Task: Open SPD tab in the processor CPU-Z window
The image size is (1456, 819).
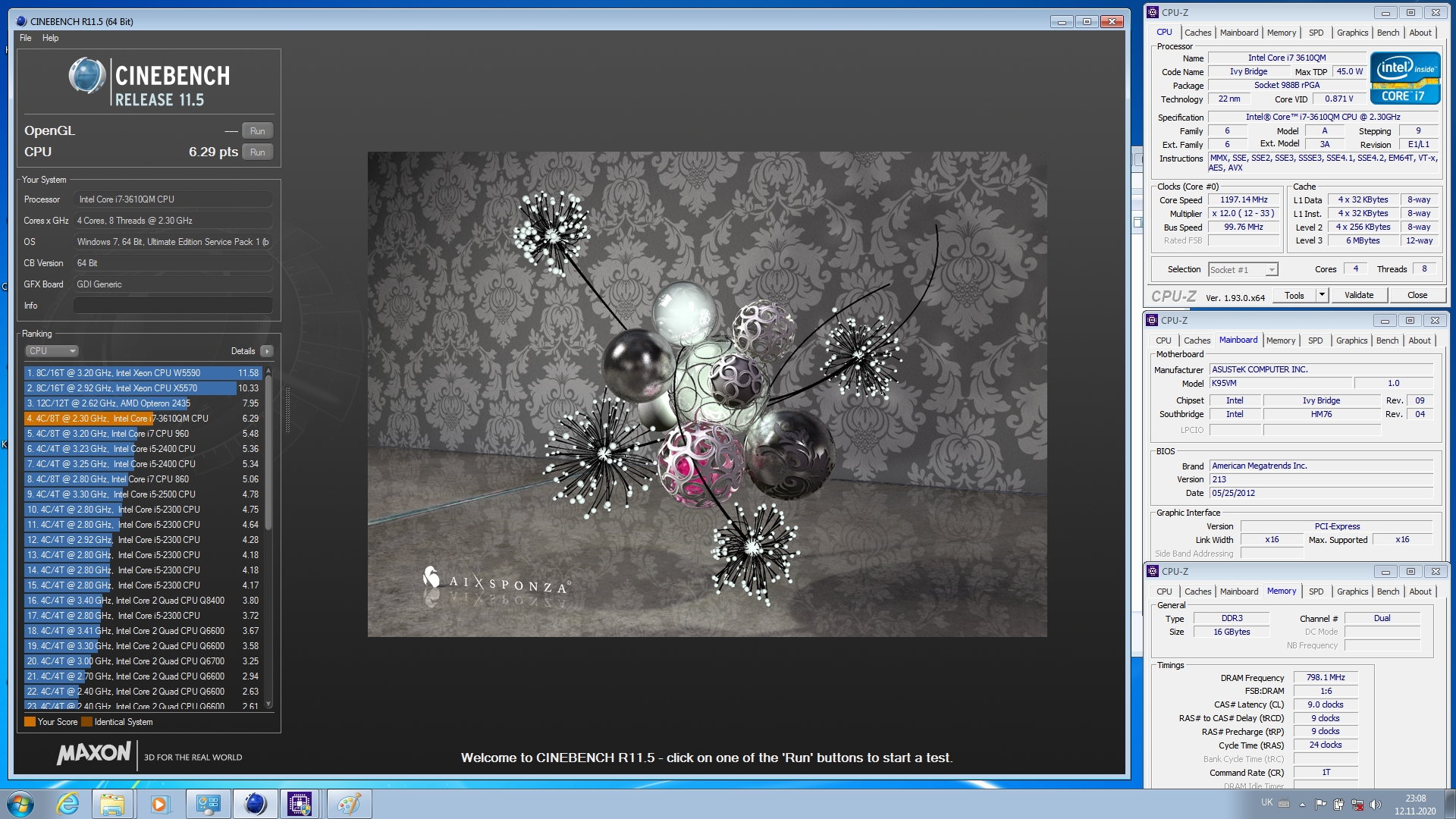Action: (1316, 33)
